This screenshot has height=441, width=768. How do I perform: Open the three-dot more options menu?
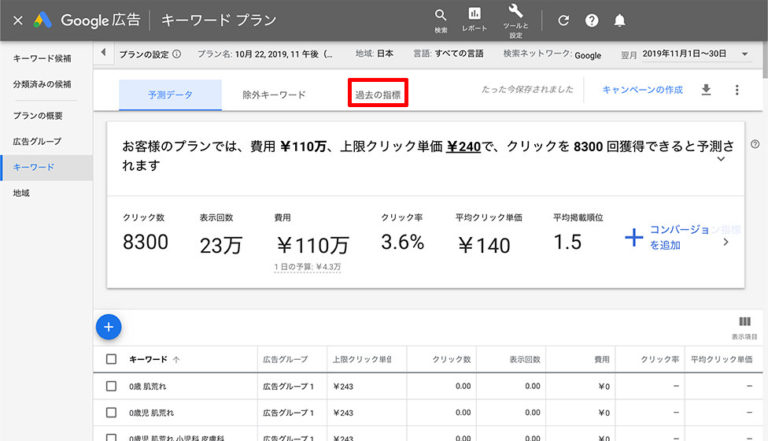tap(737, 90)
